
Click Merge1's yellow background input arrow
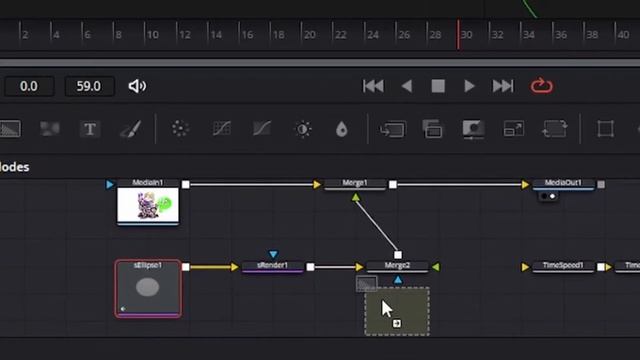point(317,184)
